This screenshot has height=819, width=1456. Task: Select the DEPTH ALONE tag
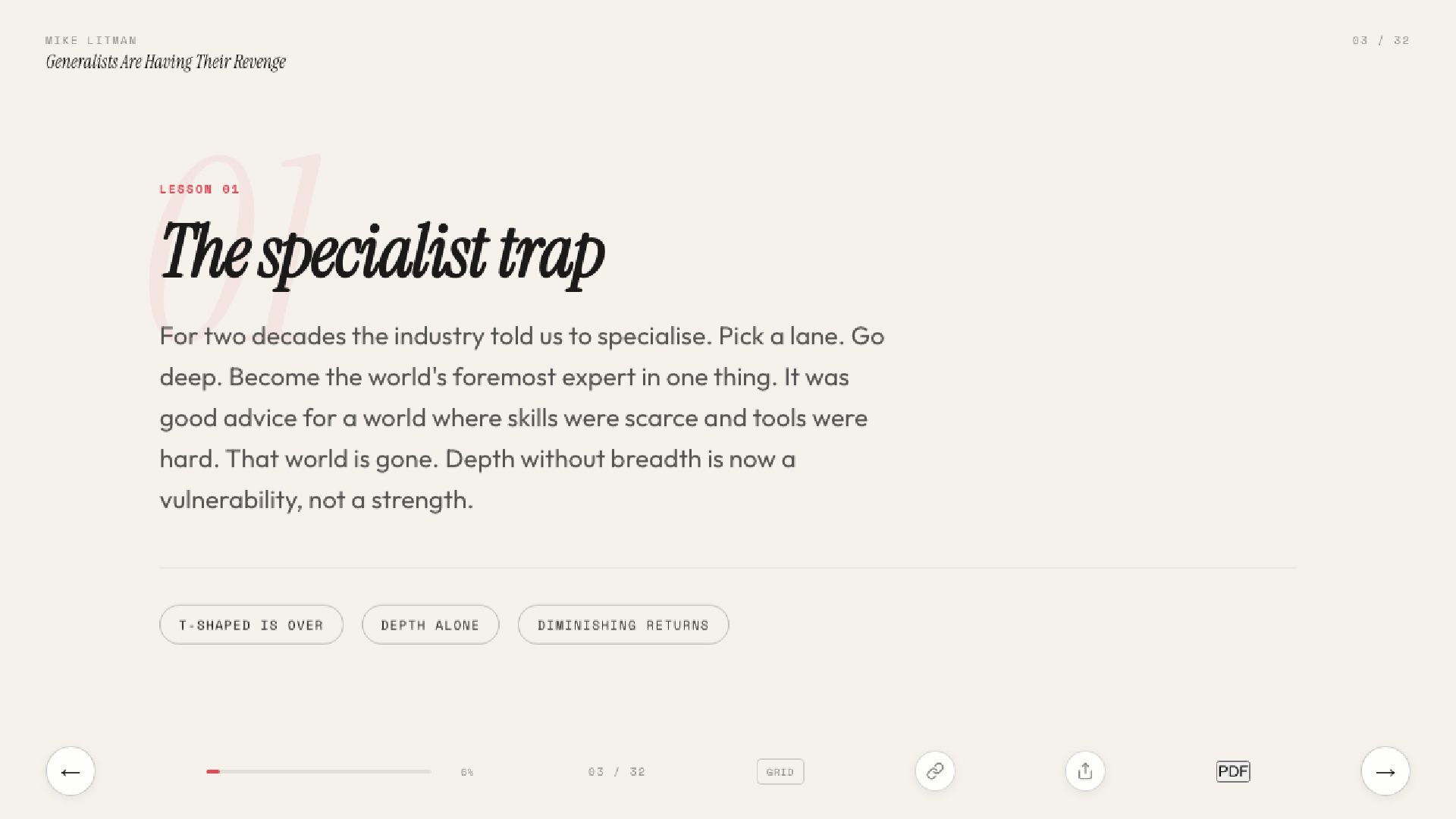coord(430,625)
